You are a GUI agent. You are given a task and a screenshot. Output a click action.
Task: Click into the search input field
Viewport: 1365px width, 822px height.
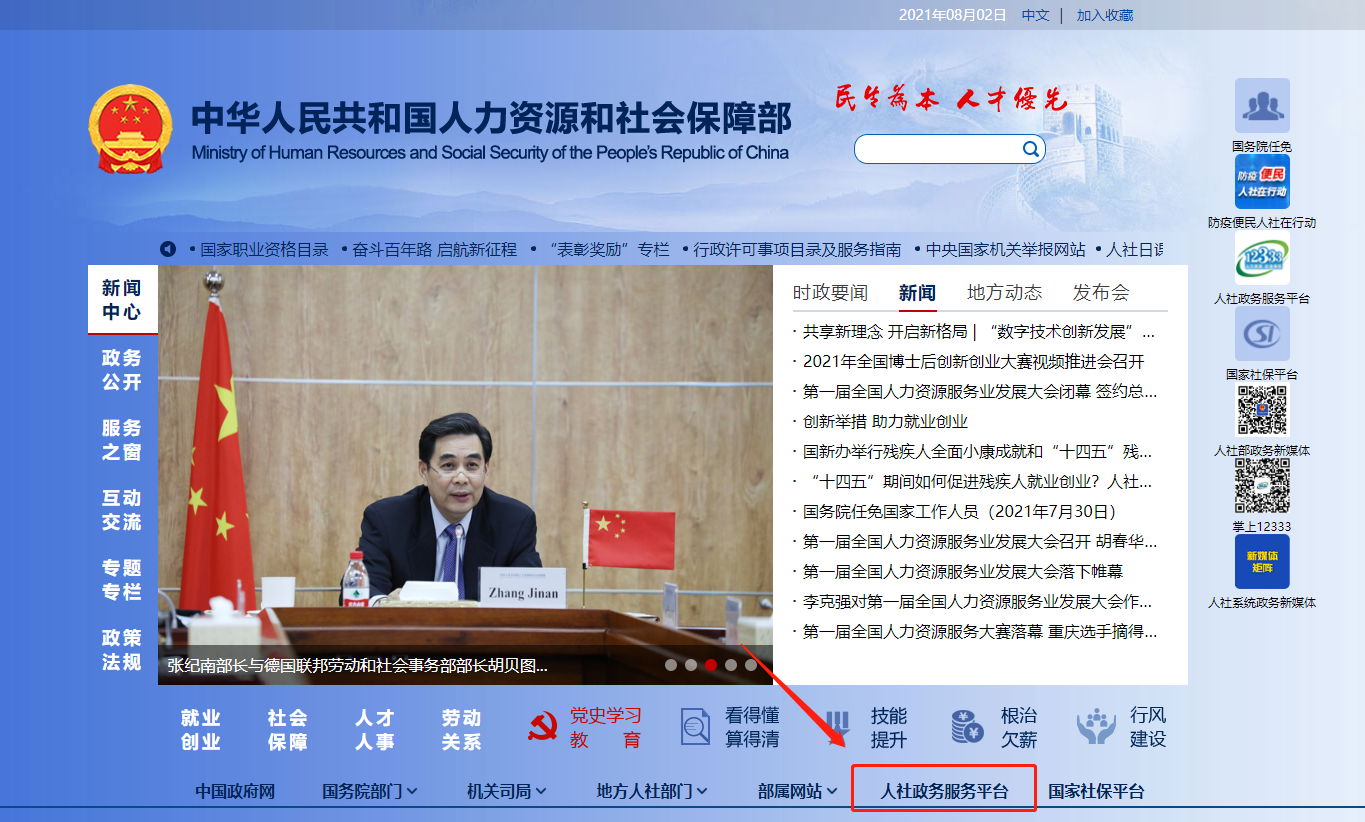click(937, 149)
